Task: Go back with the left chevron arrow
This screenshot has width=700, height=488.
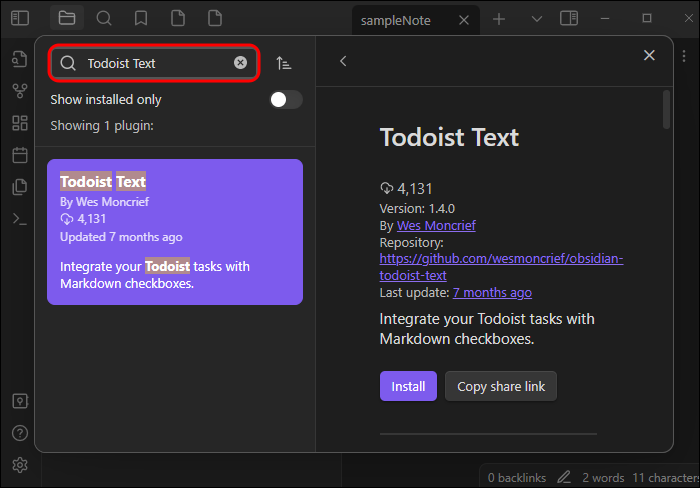Action: 343,61
